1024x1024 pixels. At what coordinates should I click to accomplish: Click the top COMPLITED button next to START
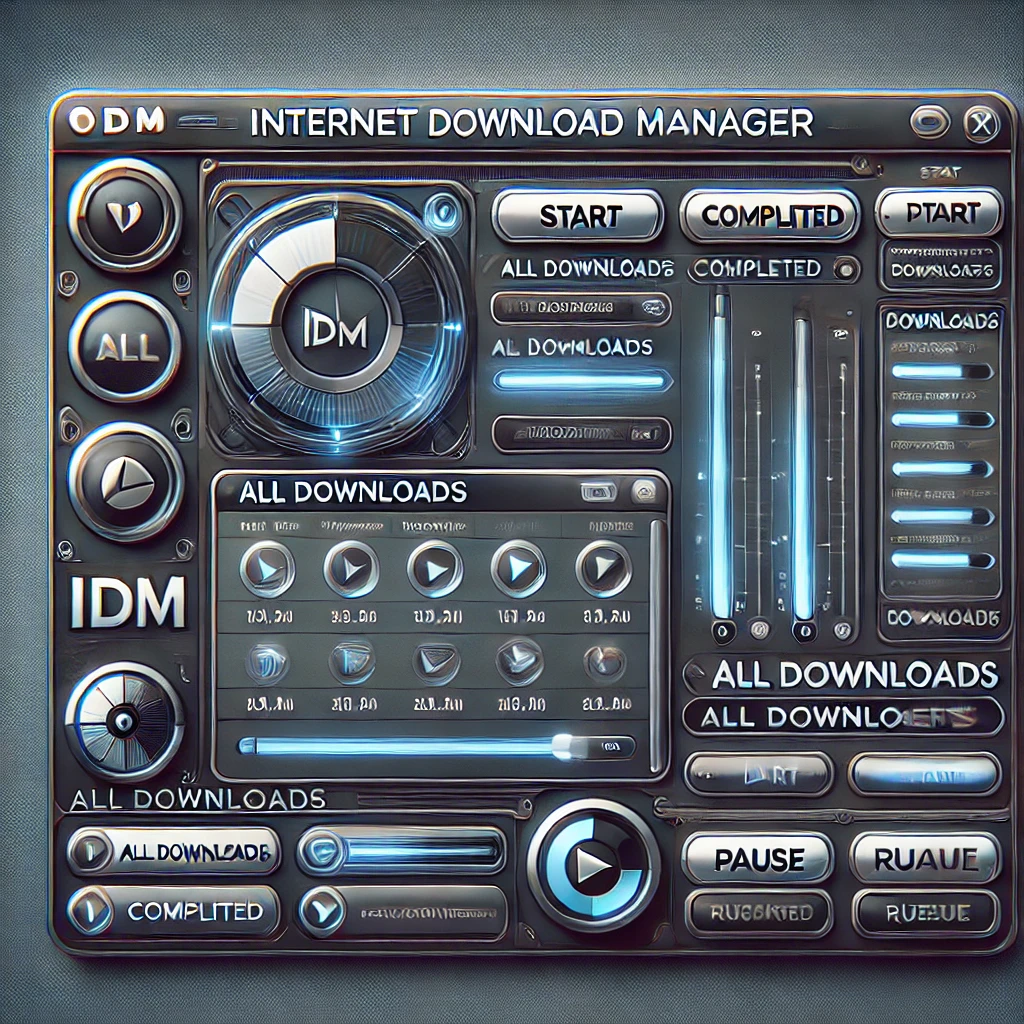769,216
